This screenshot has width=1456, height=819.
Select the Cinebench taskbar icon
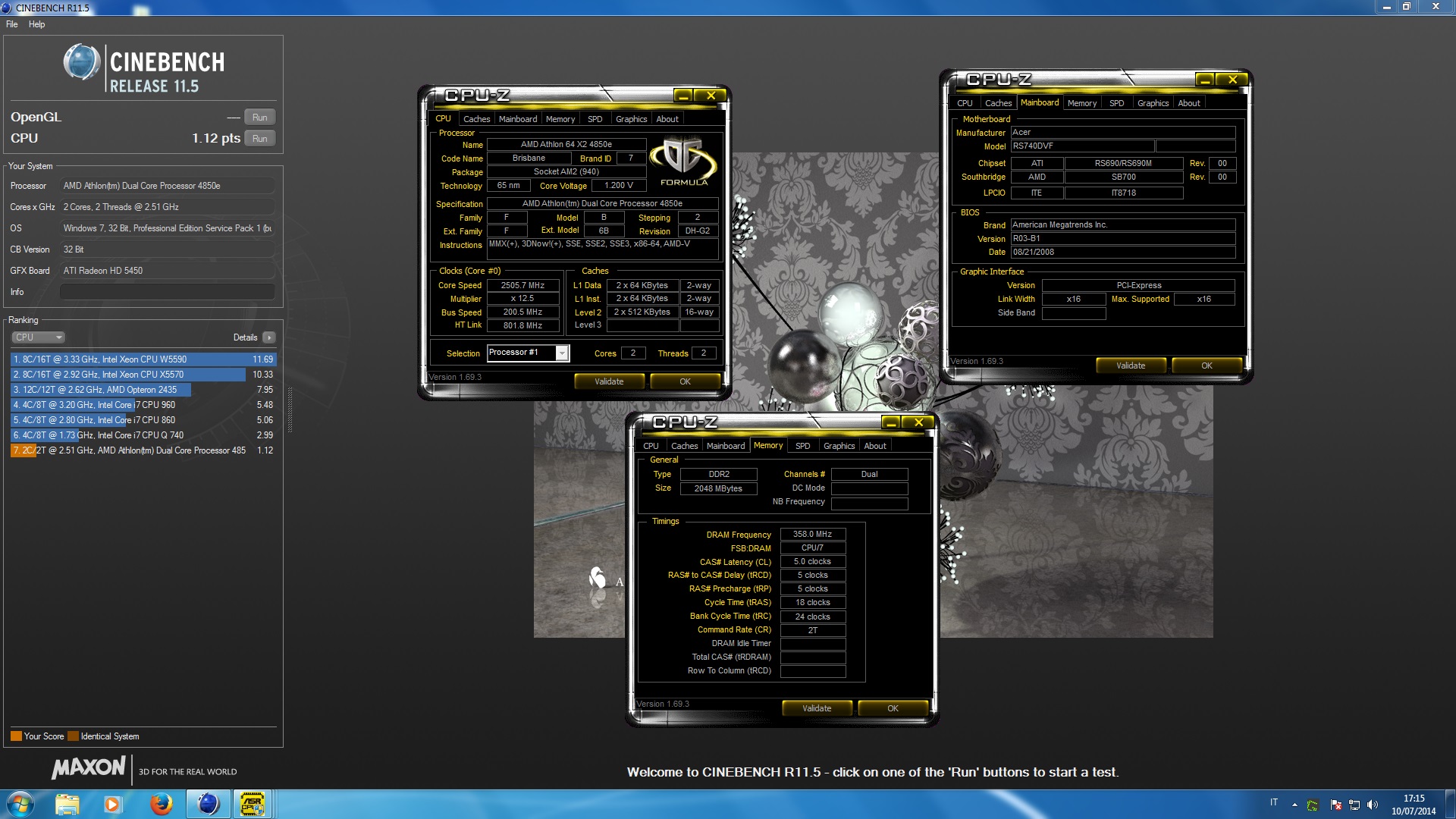click(208, 804)
